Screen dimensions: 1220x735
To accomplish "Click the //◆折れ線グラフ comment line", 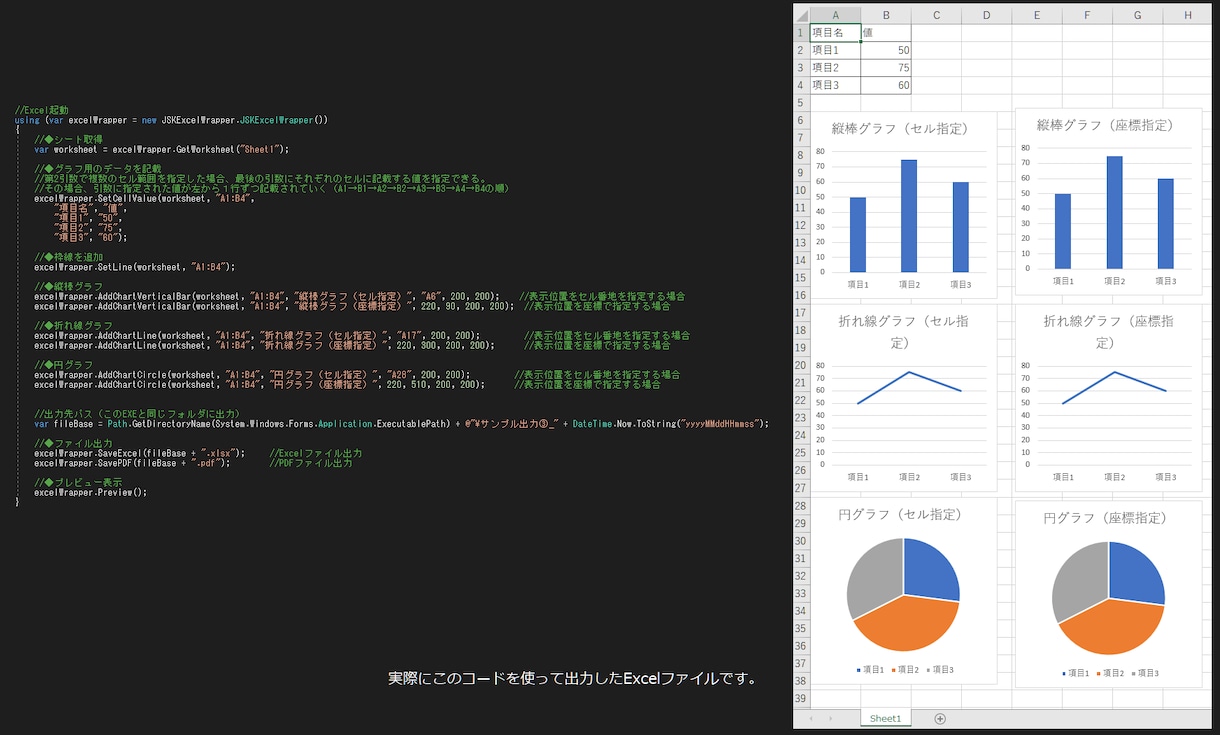I will pyautogui.click(x=74, y=325).
